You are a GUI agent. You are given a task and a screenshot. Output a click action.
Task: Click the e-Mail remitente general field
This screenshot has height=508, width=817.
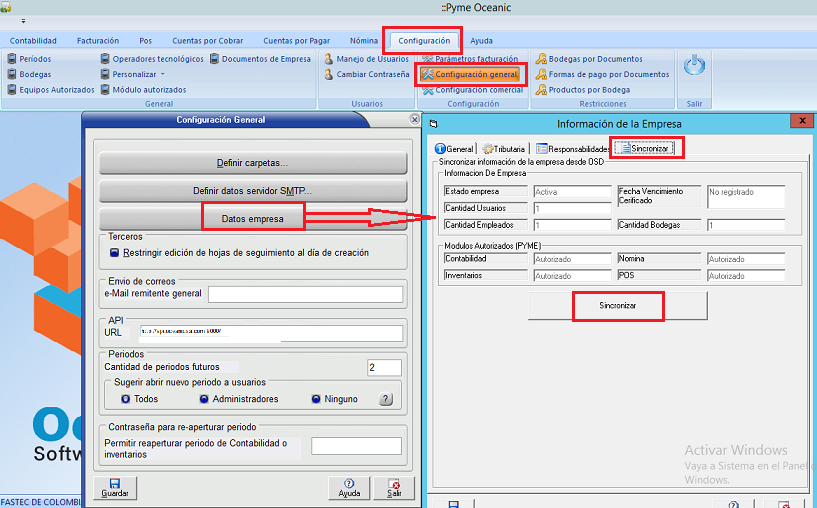(x=305, y=294)
